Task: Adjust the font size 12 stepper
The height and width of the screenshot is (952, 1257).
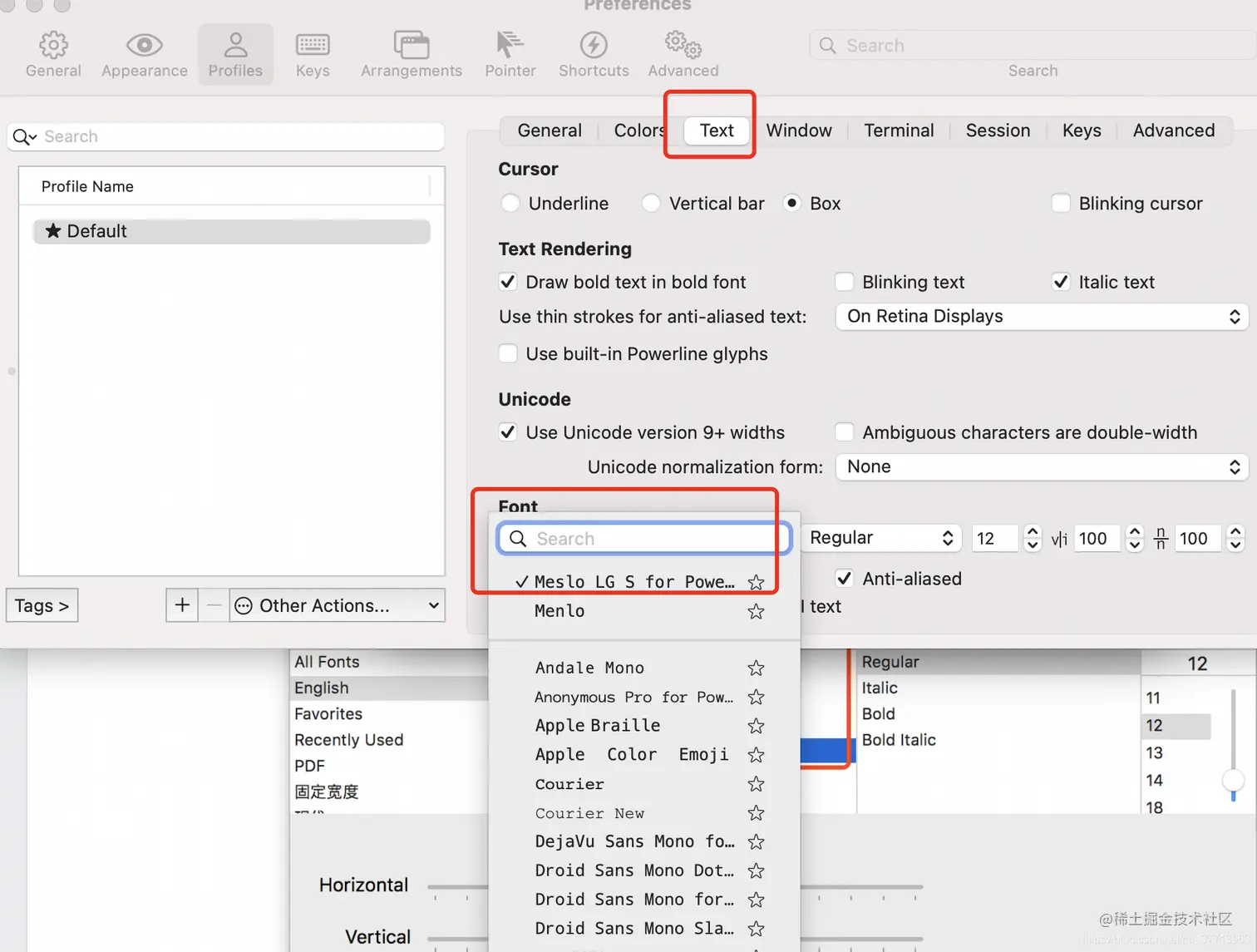Action: (x=1033, y=538)
